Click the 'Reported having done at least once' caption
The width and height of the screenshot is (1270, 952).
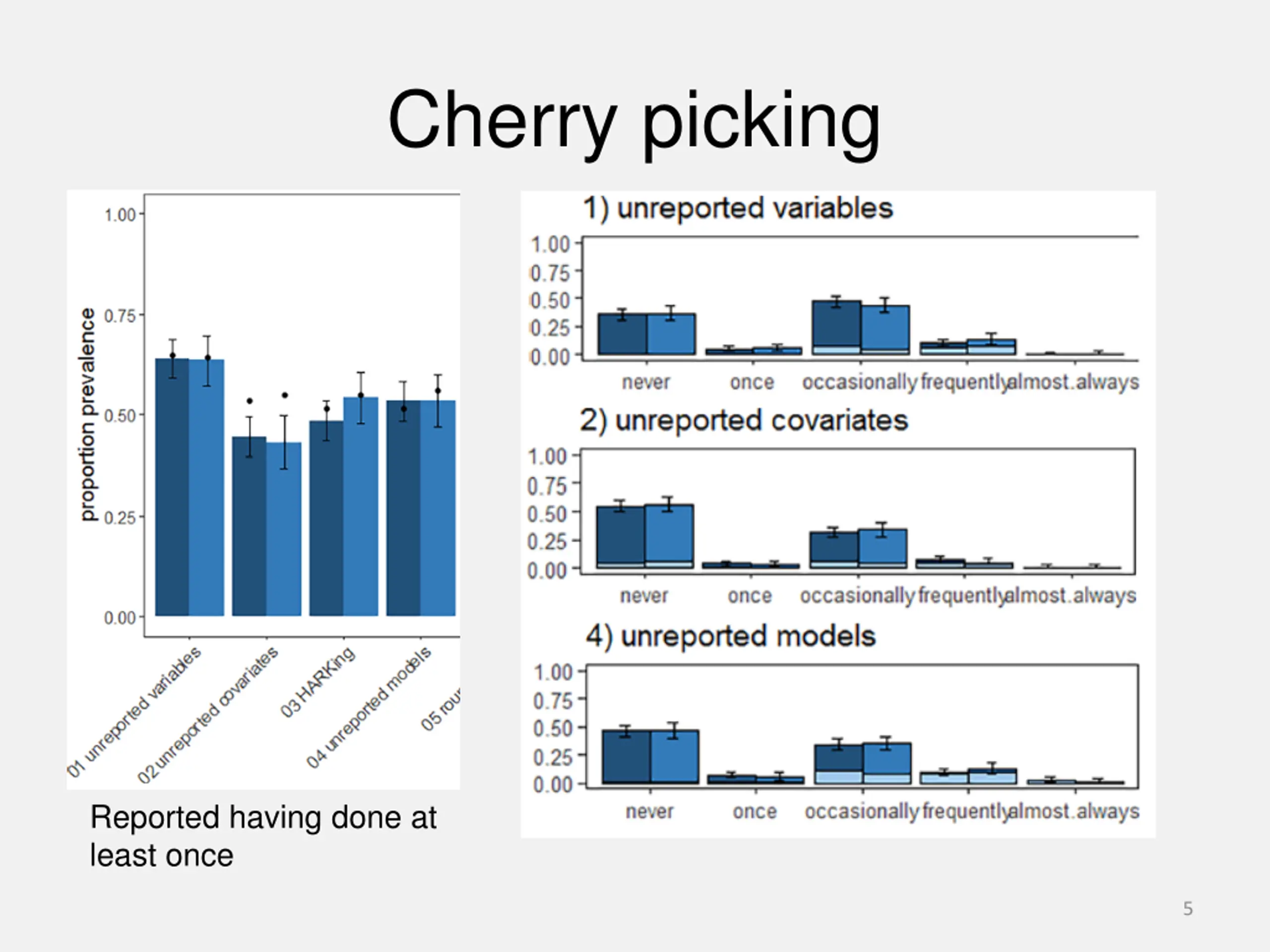pyautogui.click(x=263, y=836)
